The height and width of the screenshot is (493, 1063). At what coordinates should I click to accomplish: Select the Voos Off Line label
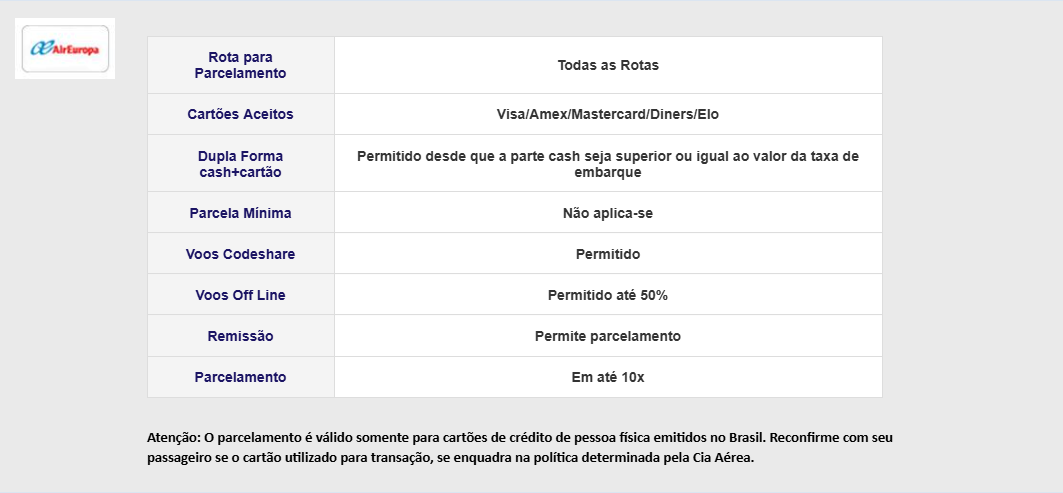(241, 295)
